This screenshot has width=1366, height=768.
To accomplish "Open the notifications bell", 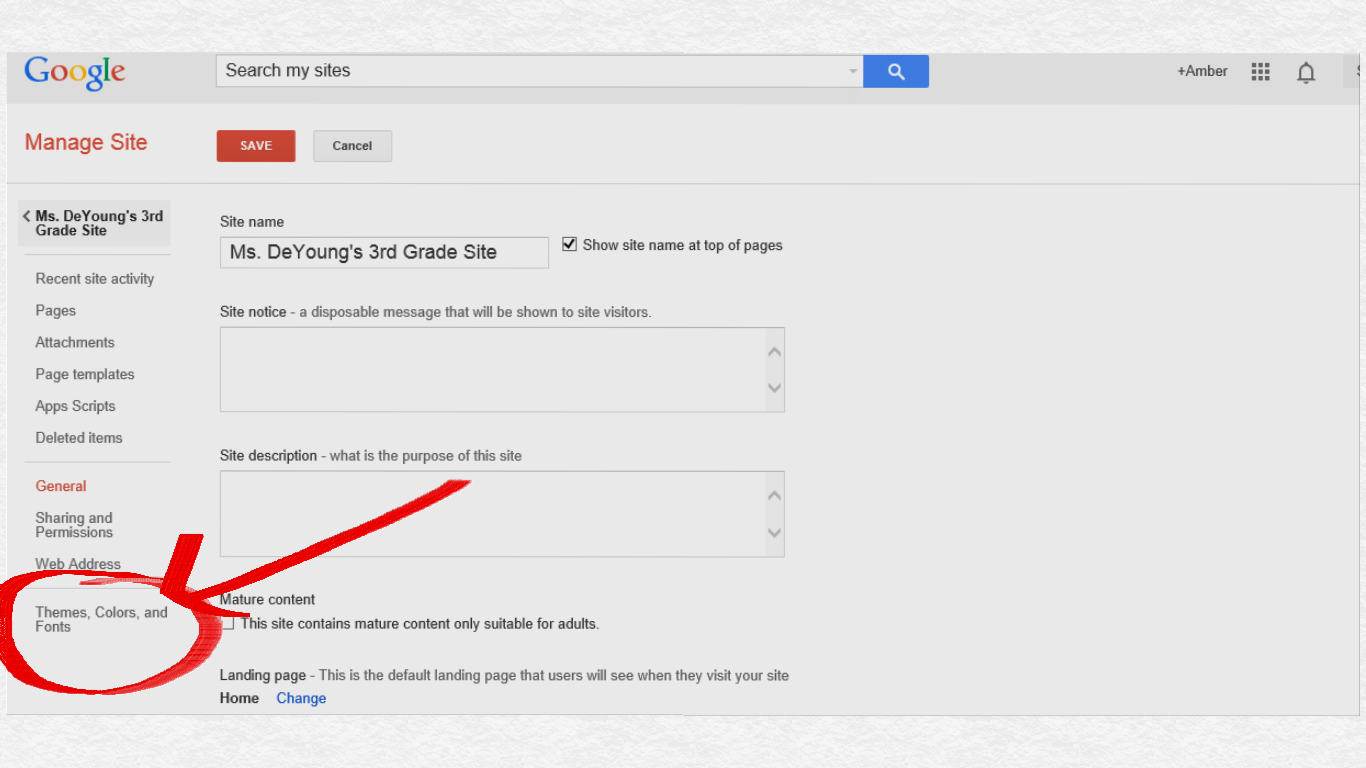I will (x=1306, y=72).
